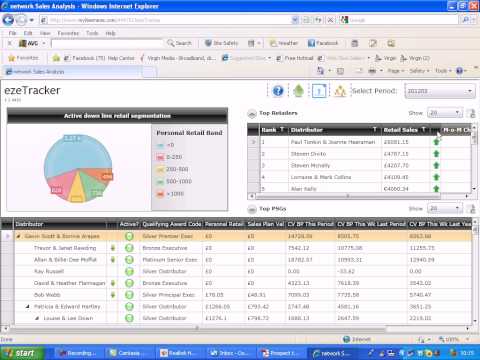This screenshot has height=360, width=480.
Task: Select the Lorraine & Mark Collins row
Action: click(x=360, y=177)
